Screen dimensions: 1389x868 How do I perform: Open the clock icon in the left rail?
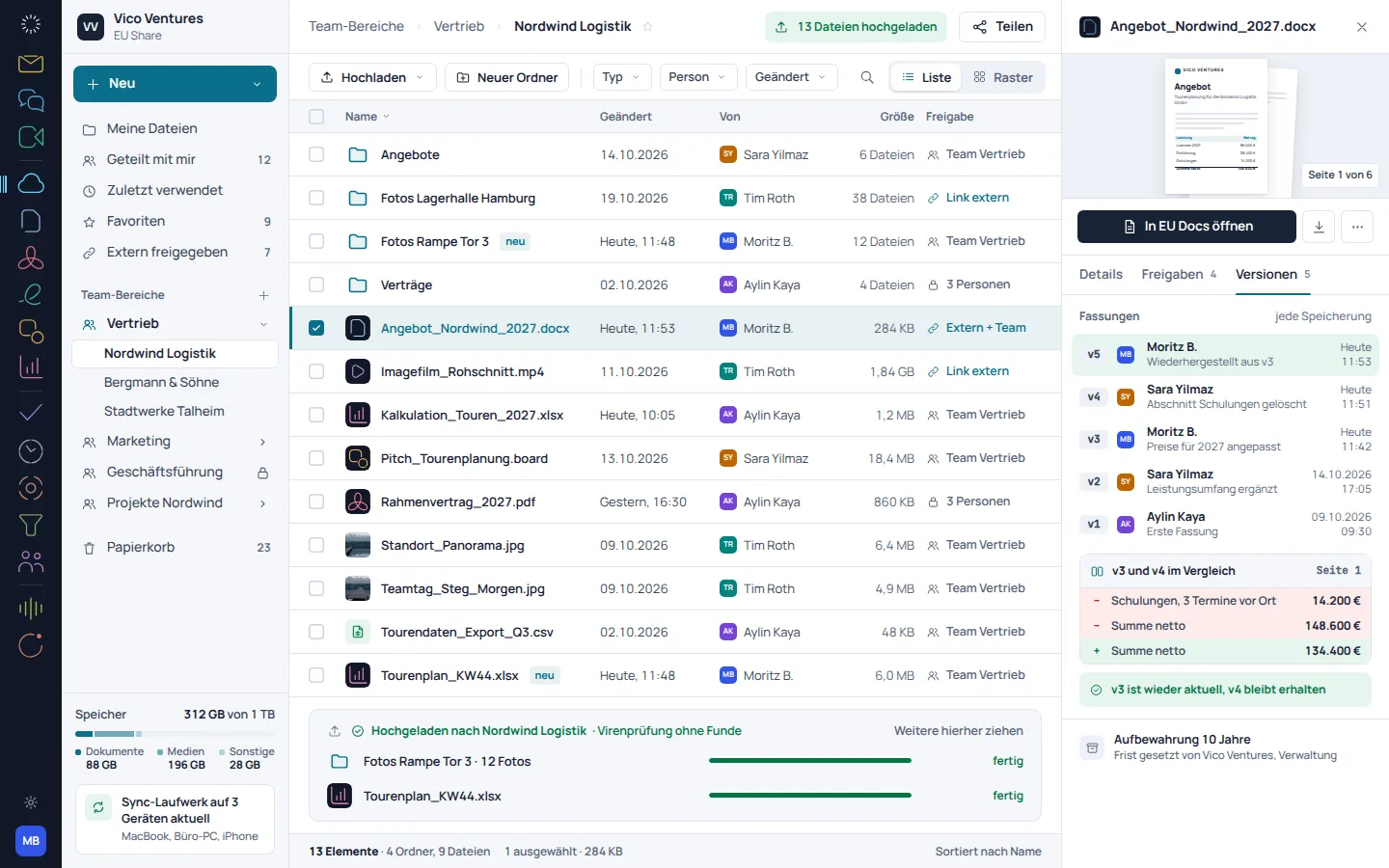pos(31,450)
